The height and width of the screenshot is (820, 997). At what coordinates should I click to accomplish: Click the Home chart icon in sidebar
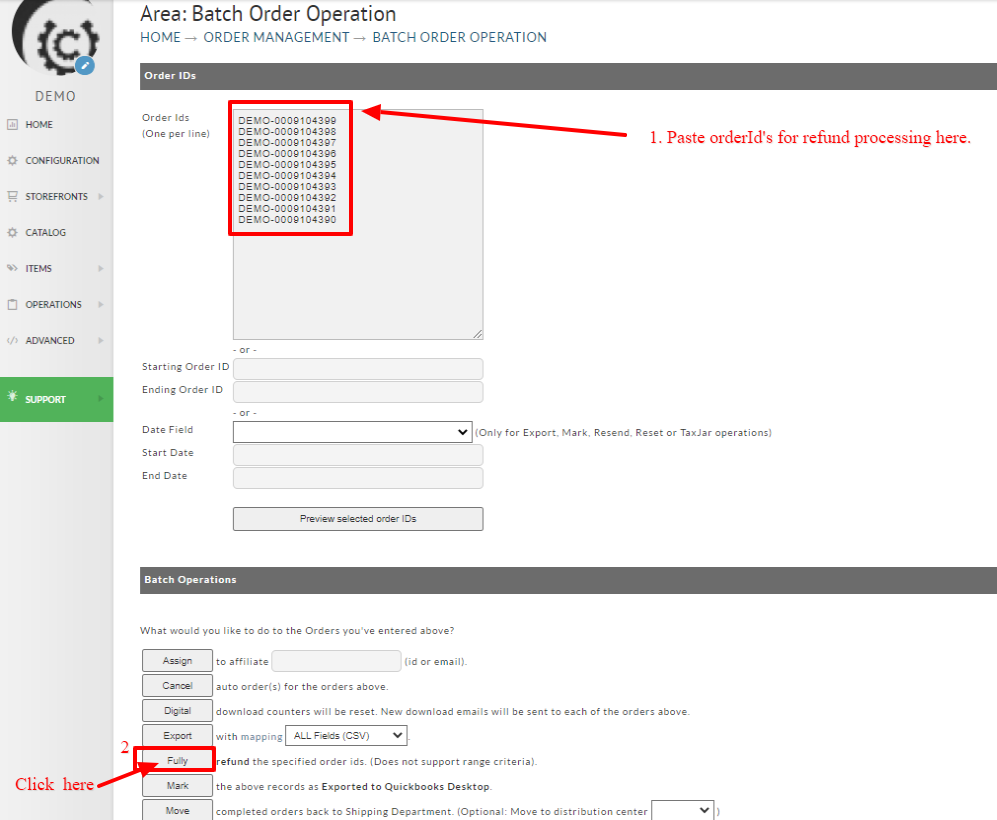pos(12,125)
